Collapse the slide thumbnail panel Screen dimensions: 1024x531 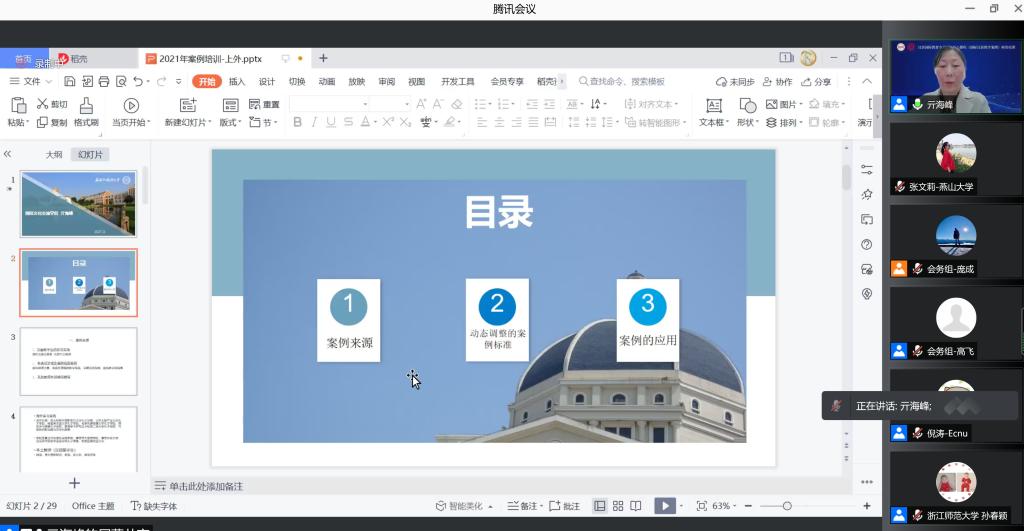point(8,154)
